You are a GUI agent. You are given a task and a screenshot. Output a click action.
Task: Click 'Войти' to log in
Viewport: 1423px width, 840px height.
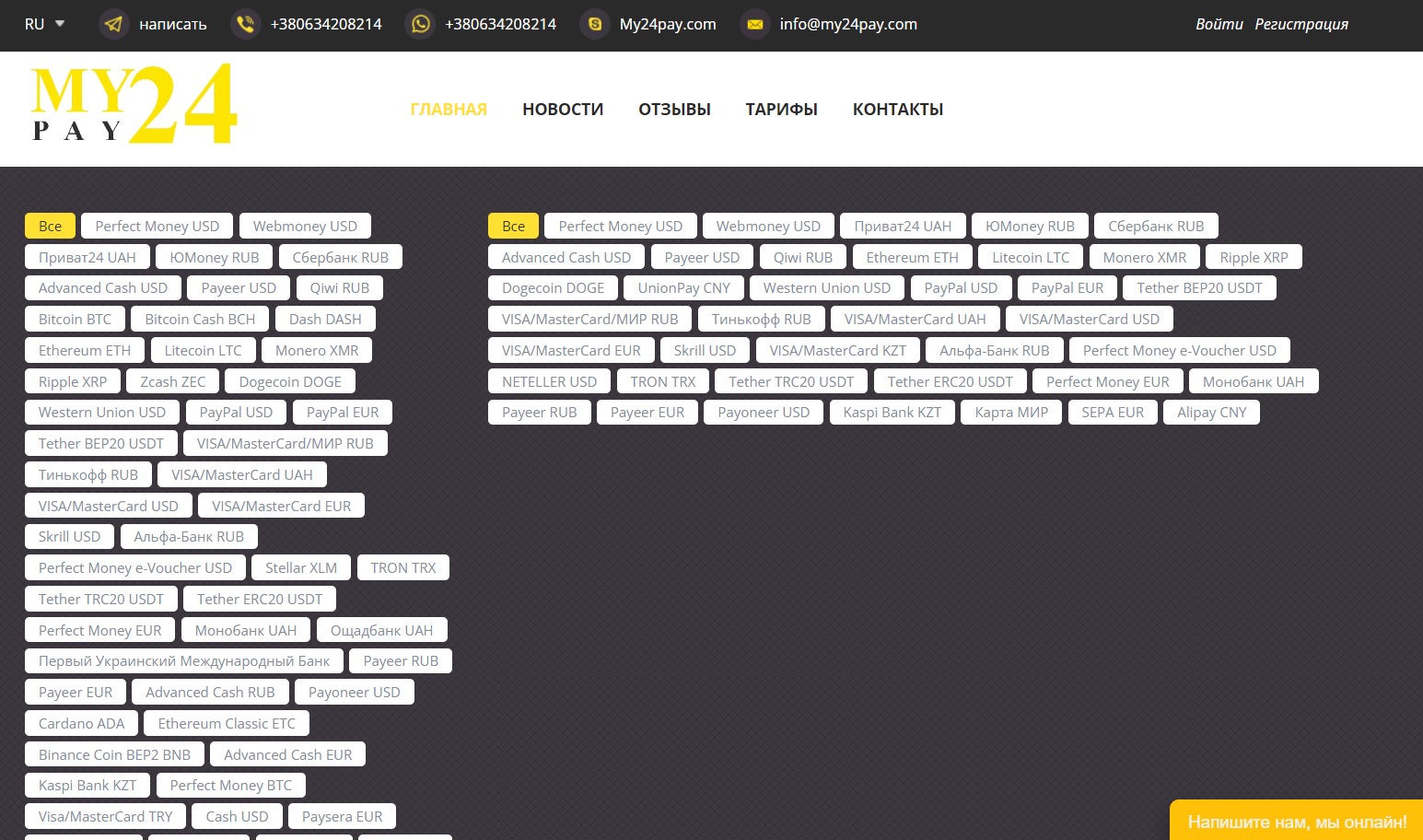click(x=1219, y=24)
